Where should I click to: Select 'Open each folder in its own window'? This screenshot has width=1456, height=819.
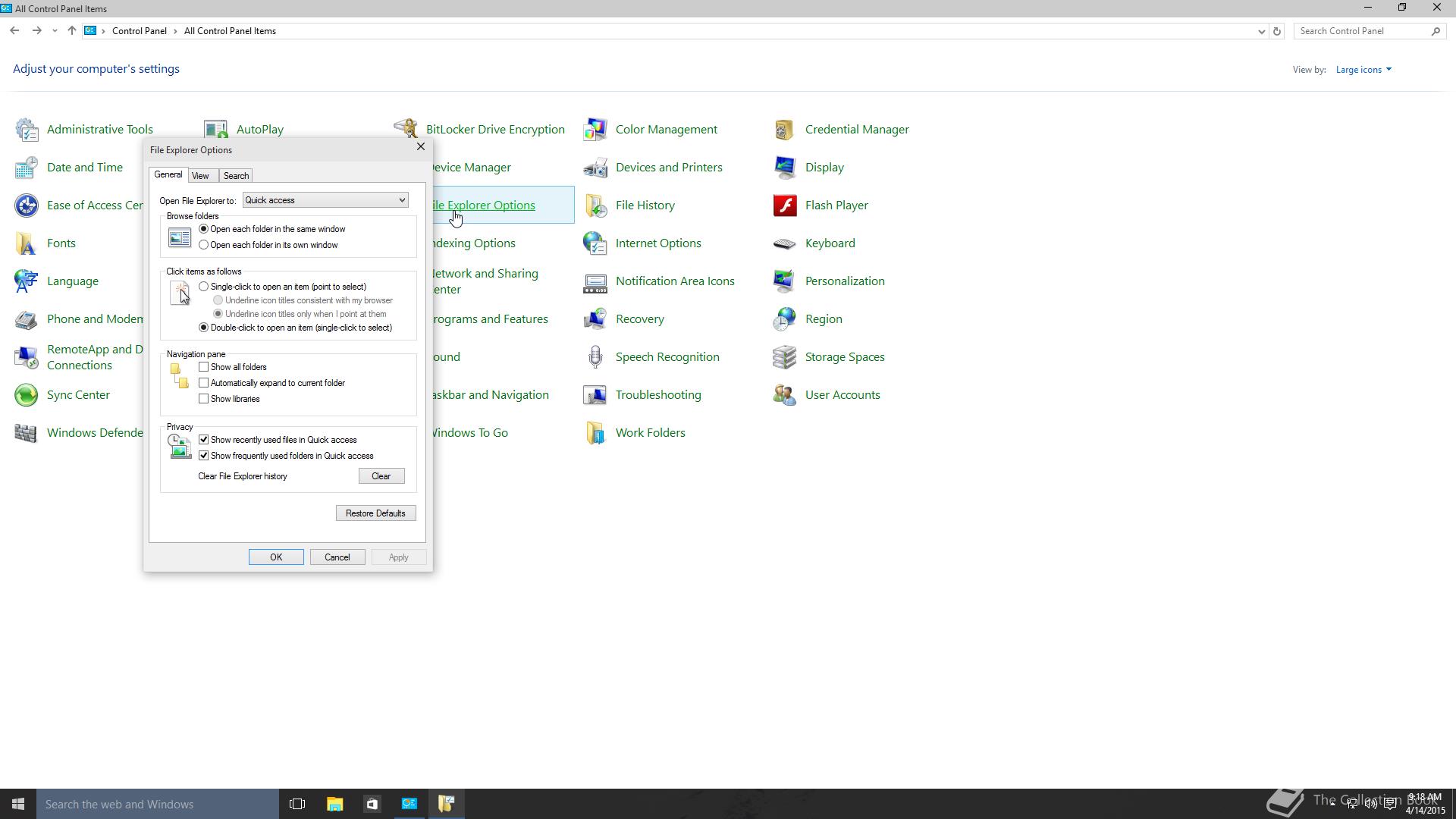point(203,245)
